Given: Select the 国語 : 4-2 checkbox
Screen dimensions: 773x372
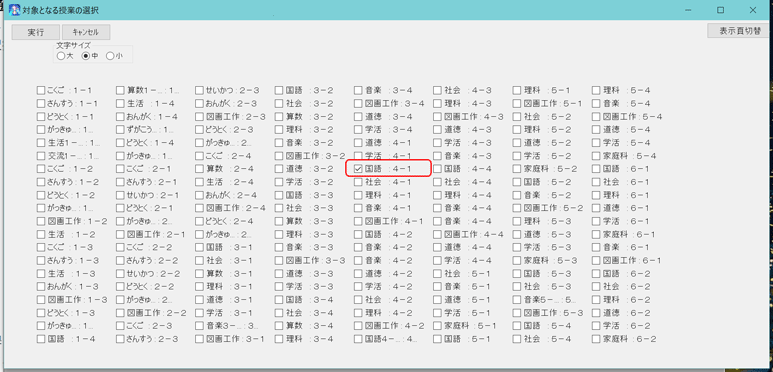Looking at the screenshot, I should (x=358, y=234).
